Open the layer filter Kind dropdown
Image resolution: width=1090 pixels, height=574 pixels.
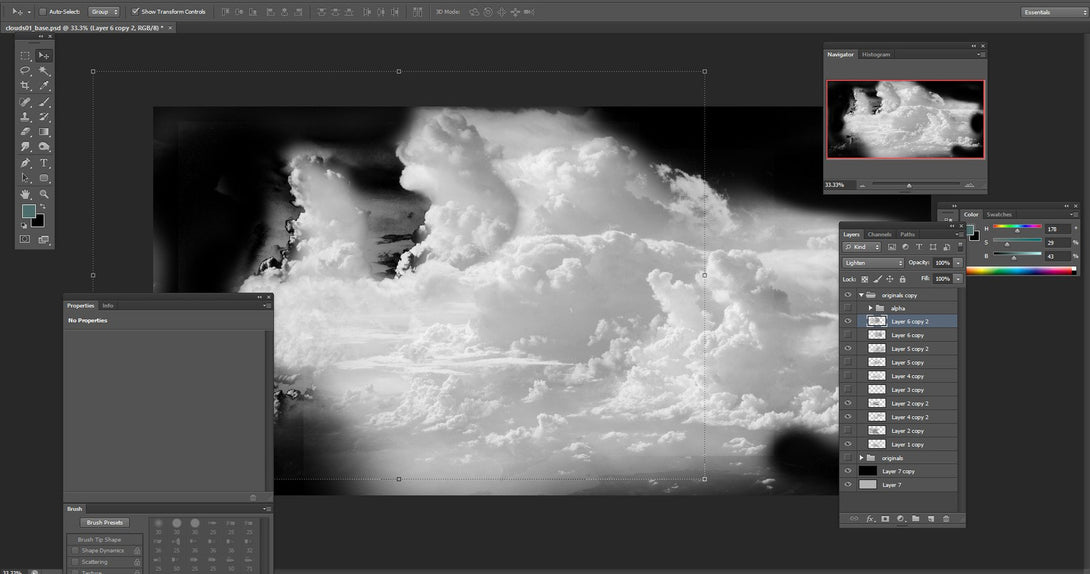tap(862, 247)
